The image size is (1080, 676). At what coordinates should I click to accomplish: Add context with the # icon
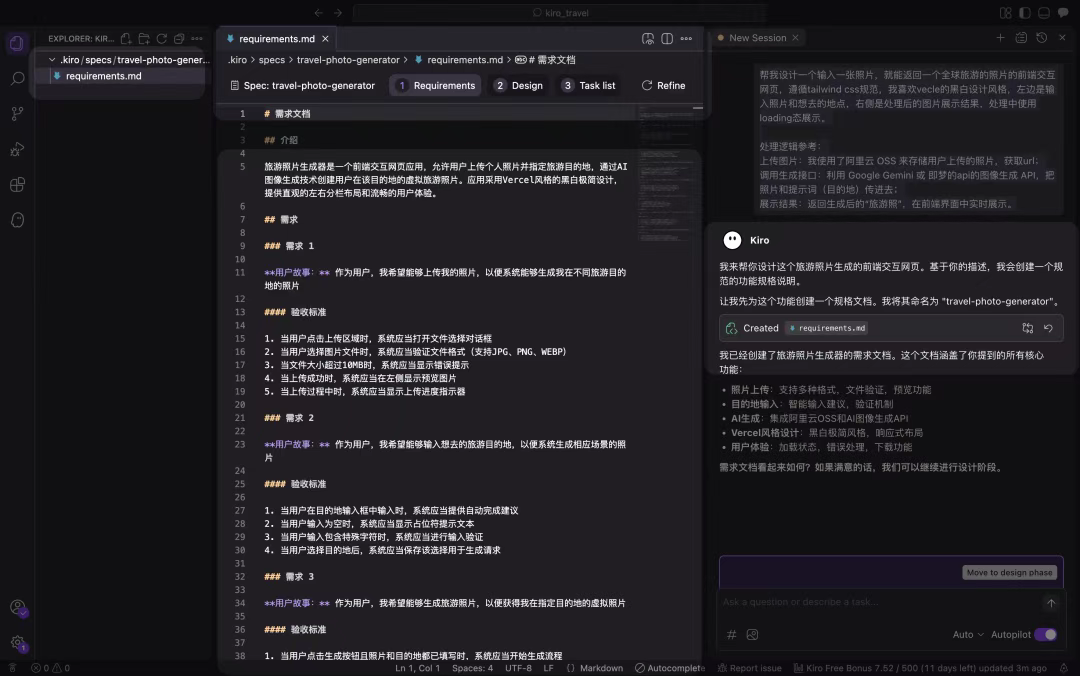coord(731,635)
